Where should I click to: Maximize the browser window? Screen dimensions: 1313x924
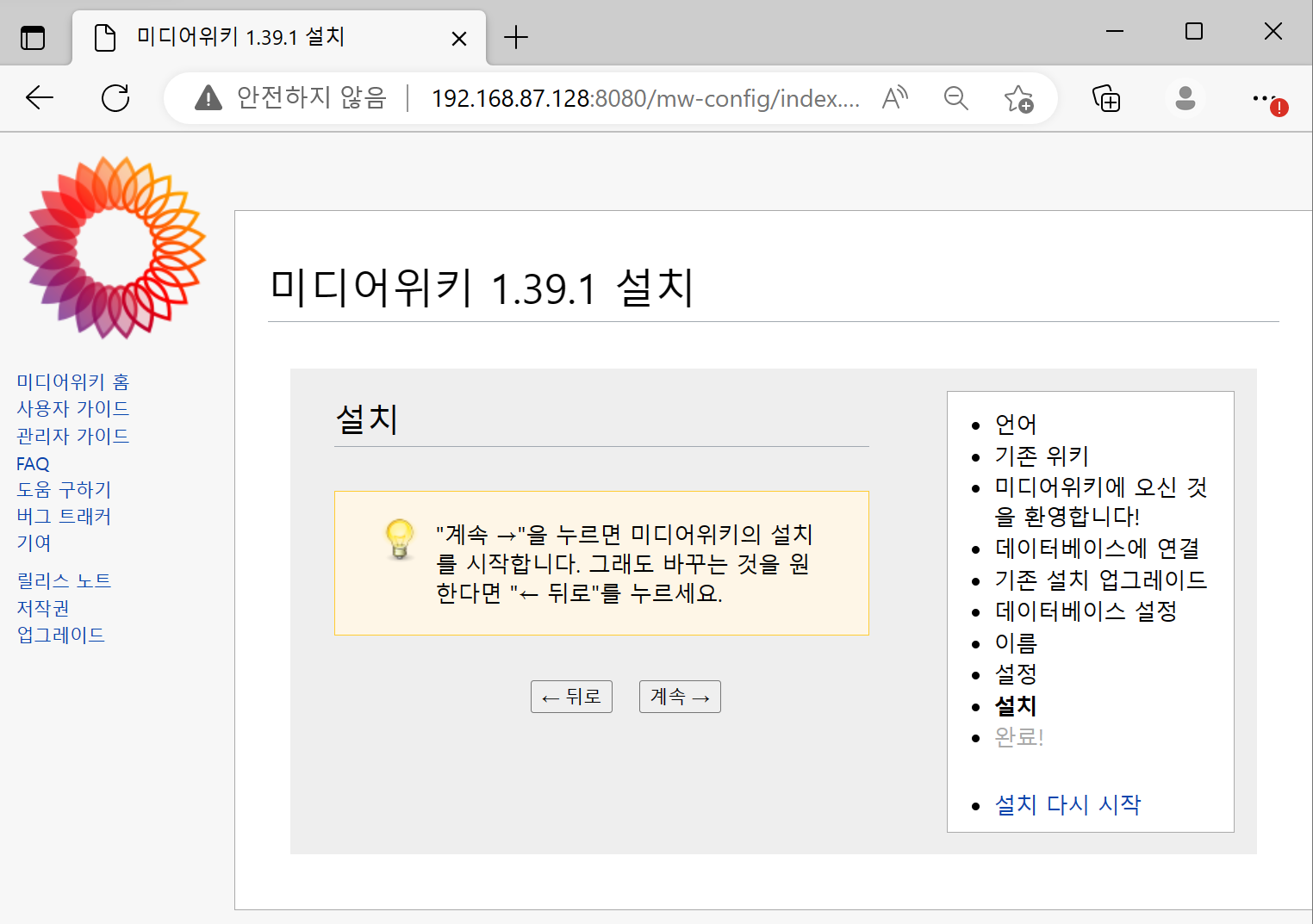(1194, 32)
